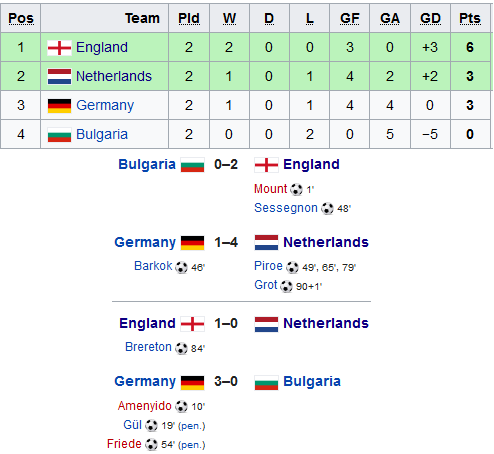The image size is (494, 454).
Task: Click the England flag in England–Netherlands match
Action: [192, 324]
